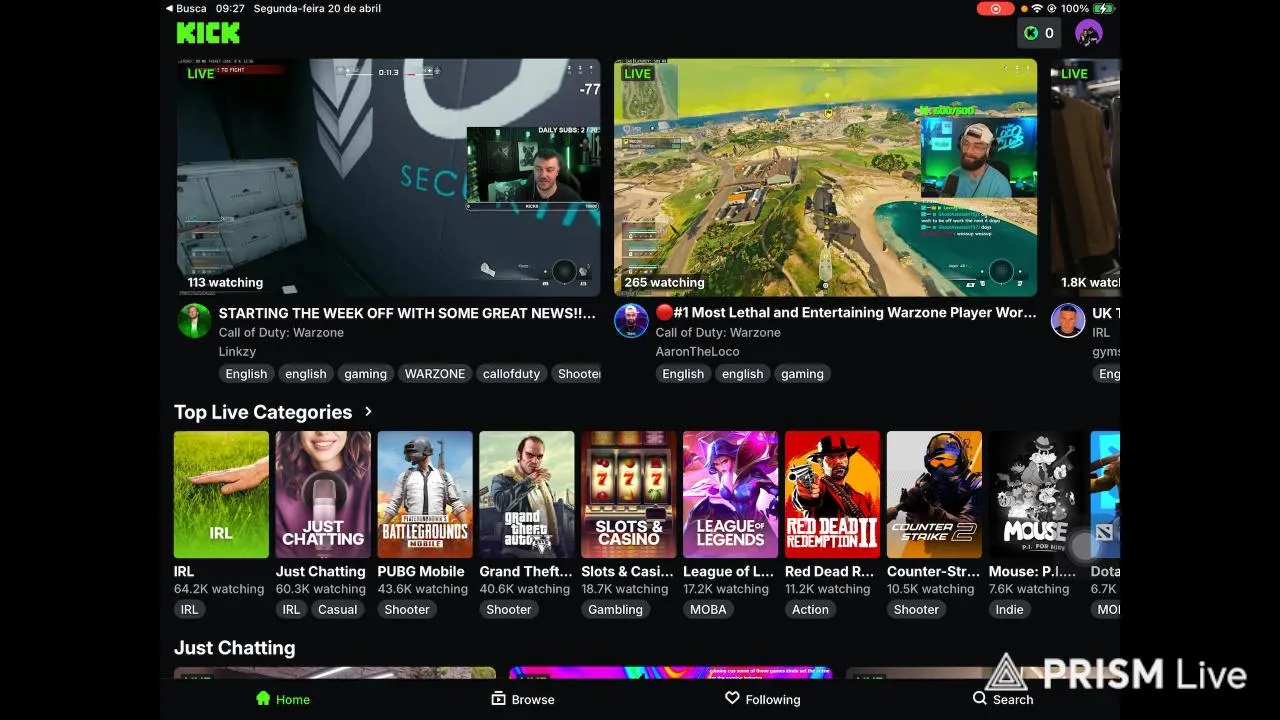
Task: Select the gaming tag on Linkzy's stream
Action: tap(365, 374)
